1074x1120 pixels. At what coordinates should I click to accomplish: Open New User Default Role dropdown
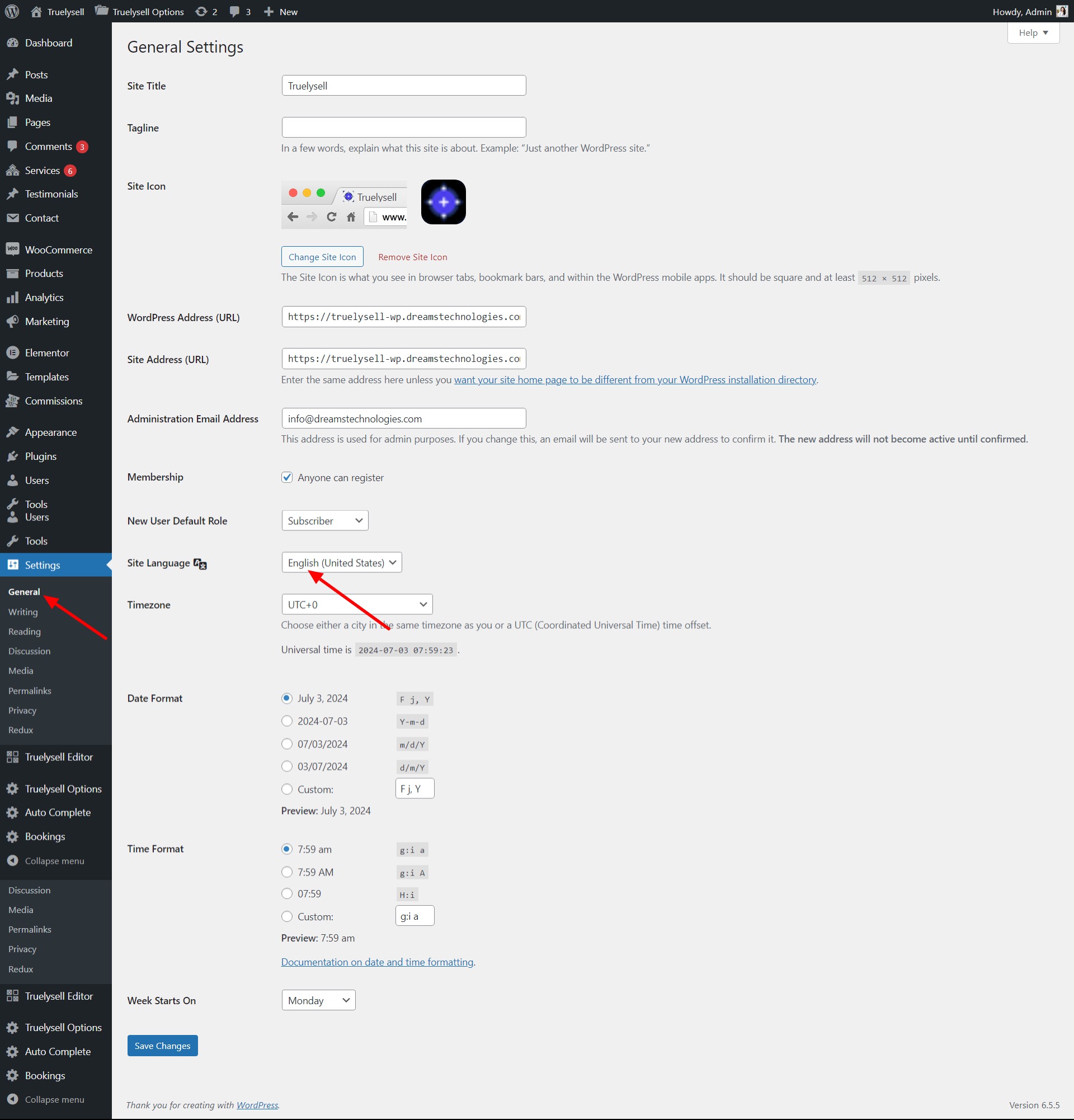pos(324,521)
